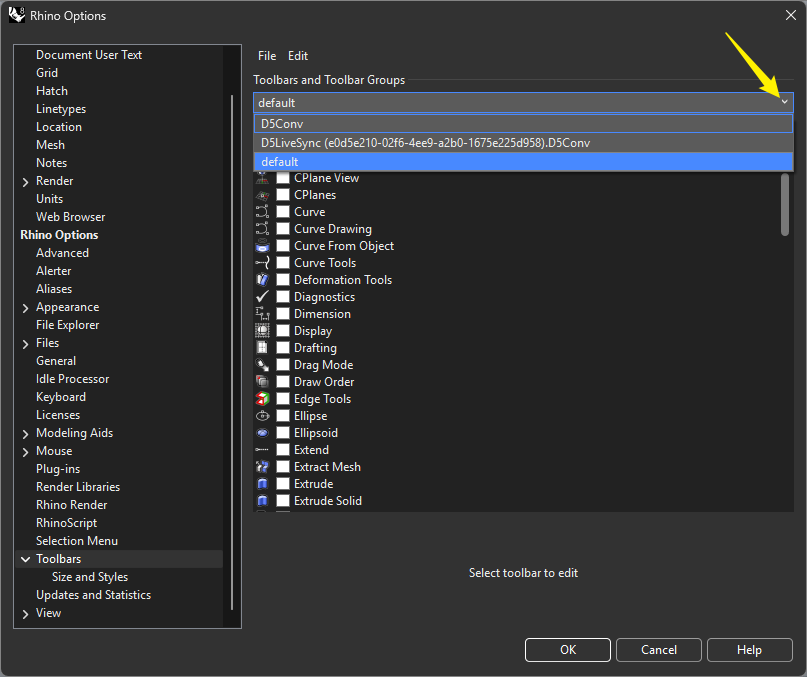
Task: Click the options tree scrollbar
Action: click(232, 352)
